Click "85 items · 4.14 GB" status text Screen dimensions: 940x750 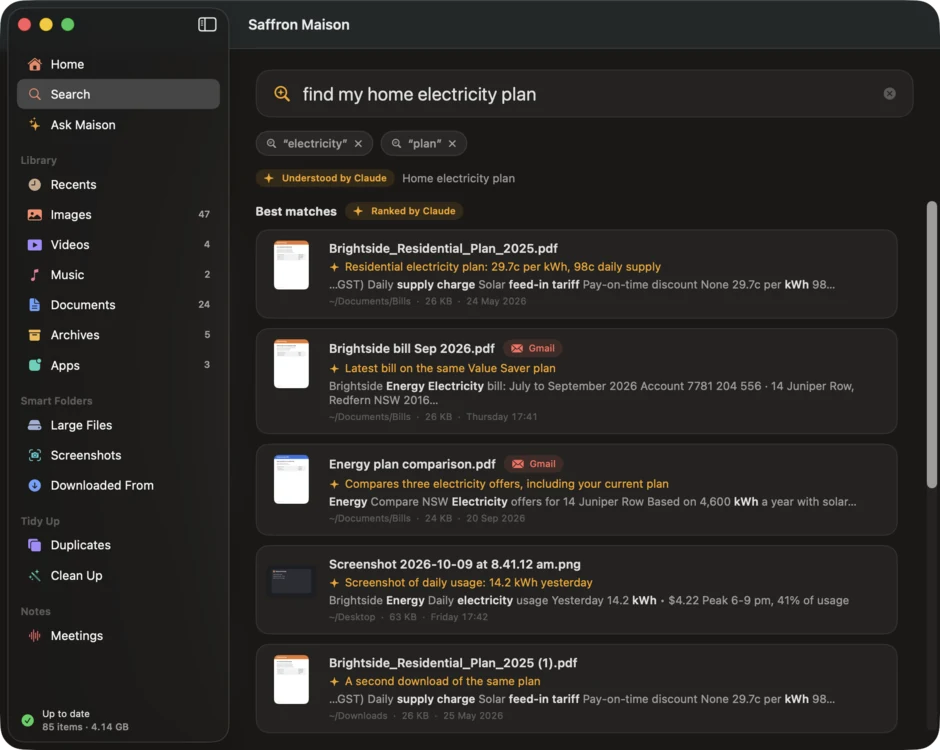[x=85, y=727]
